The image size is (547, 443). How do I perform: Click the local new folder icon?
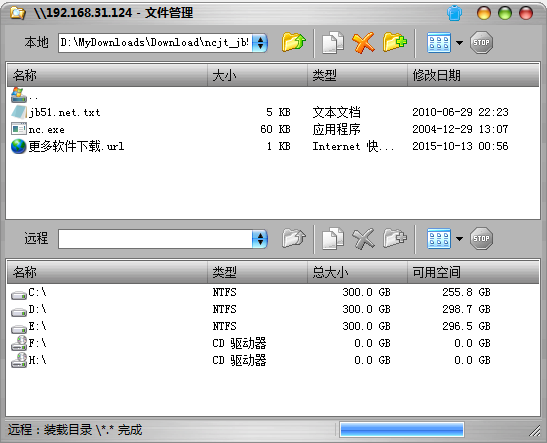[x=395, y=43]
